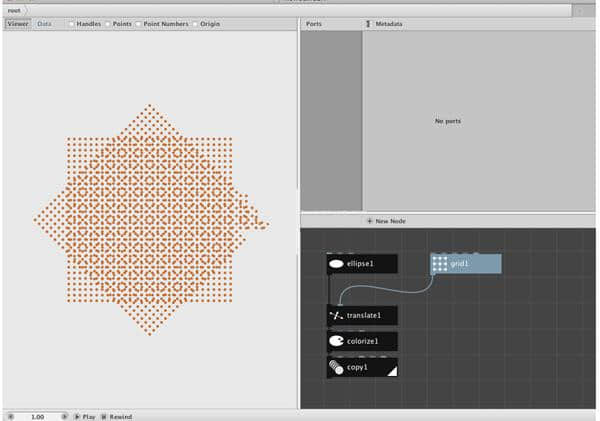This screenshot has width=600, height=421.
Task: Click the Metadata icon in Ports header
Action: [368, 23]
